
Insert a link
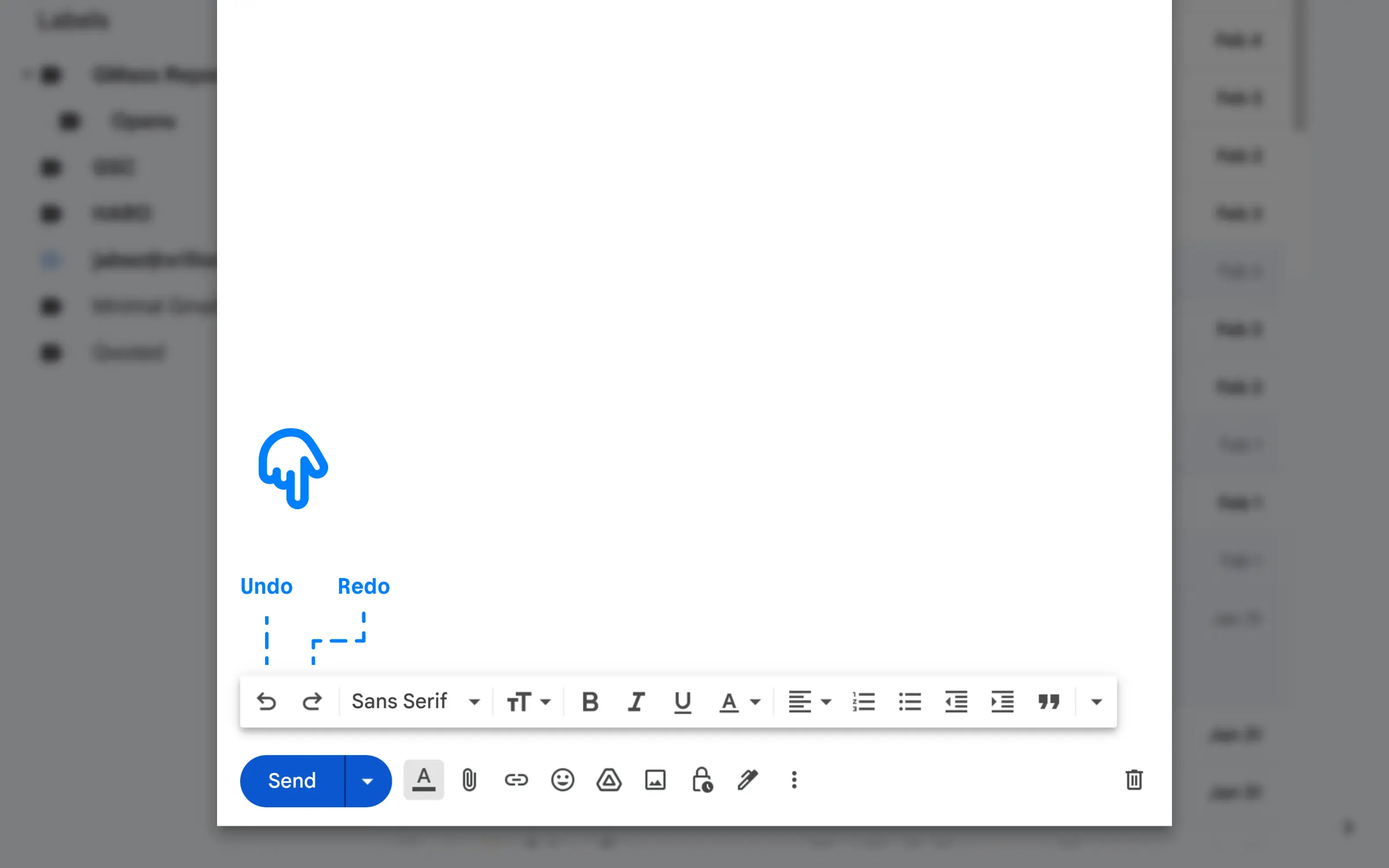point(516,780)
